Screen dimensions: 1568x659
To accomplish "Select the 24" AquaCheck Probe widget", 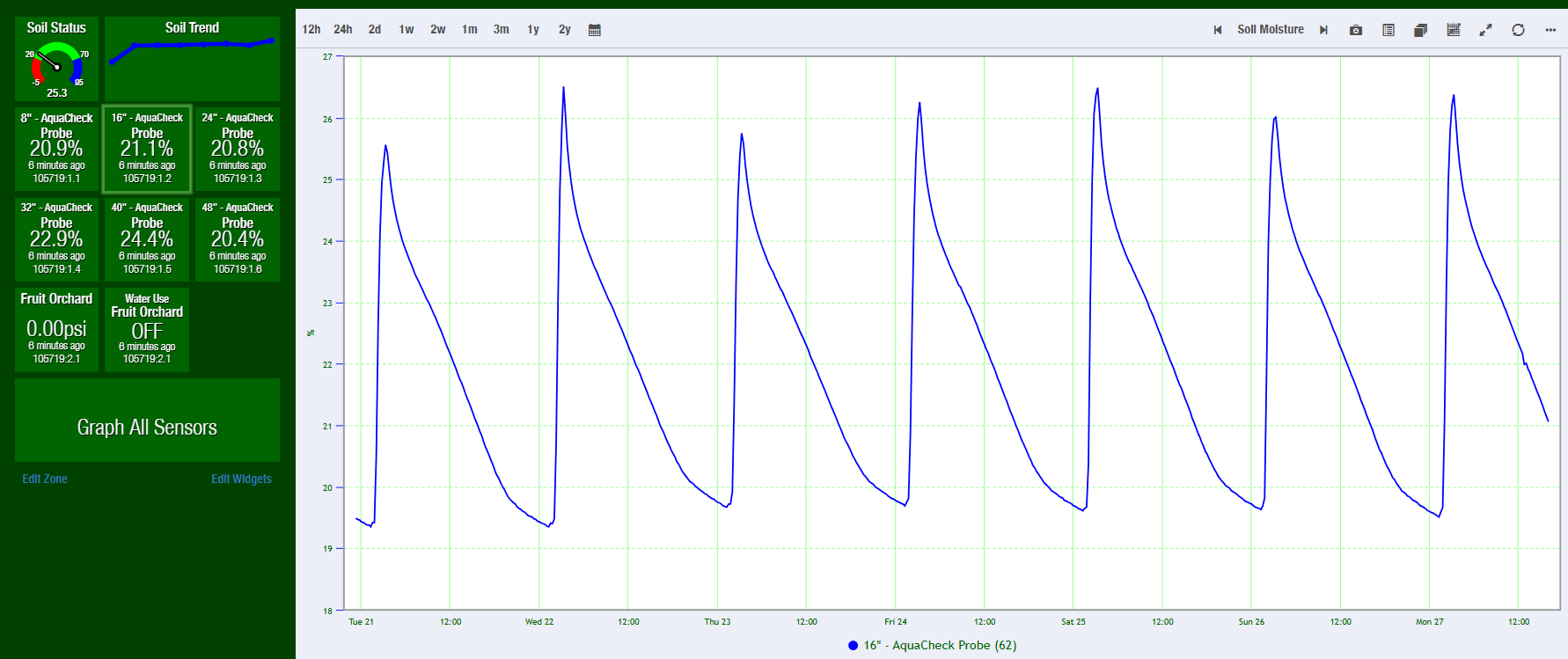I will tap(238, 149).
